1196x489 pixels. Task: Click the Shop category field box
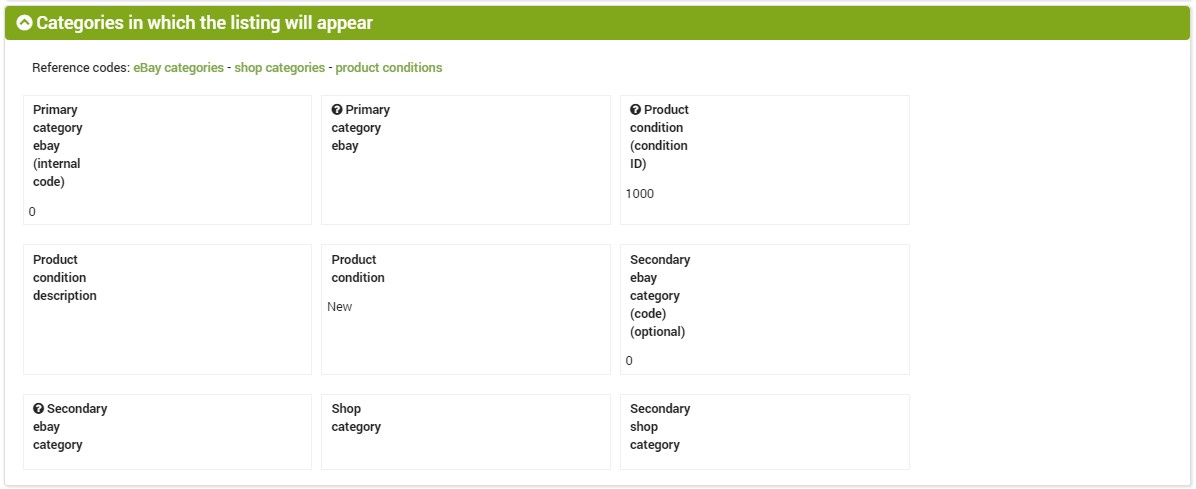click(465, 431)
